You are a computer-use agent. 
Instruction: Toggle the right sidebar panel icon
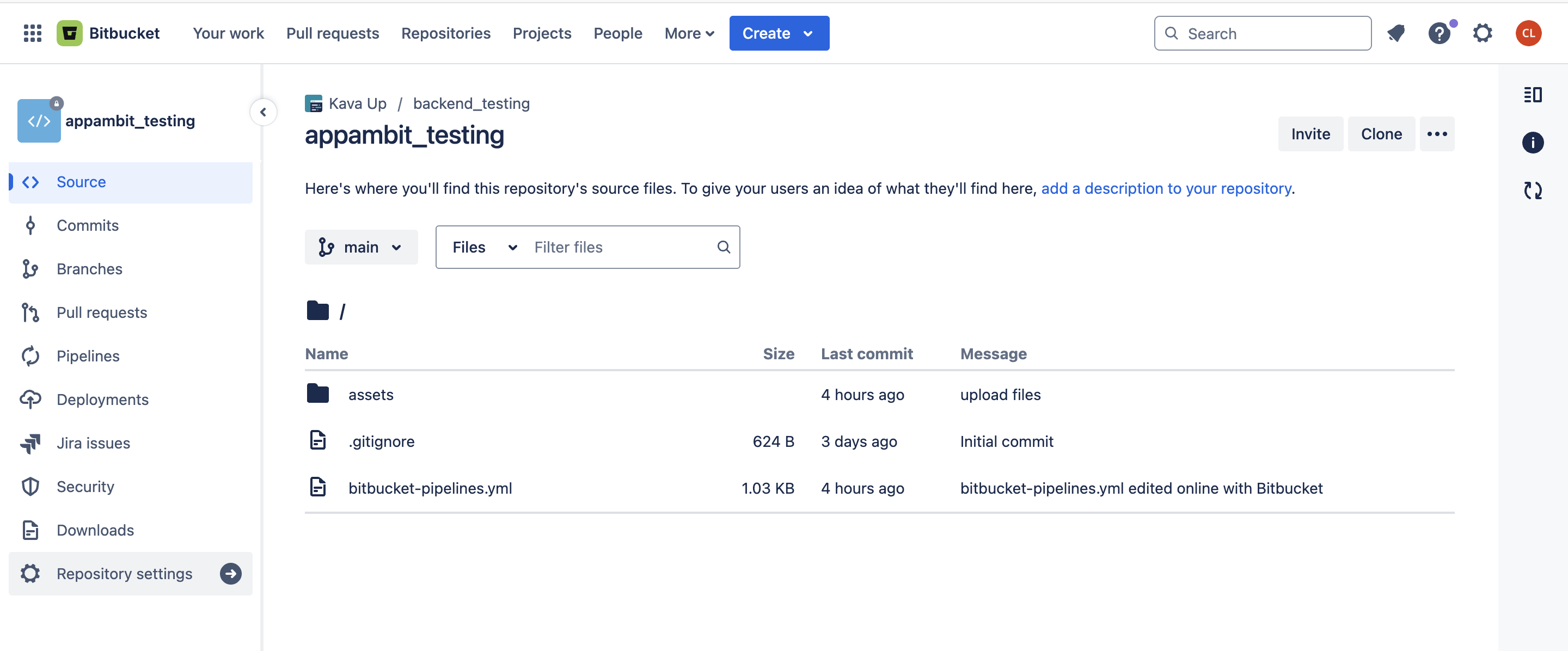[1532, 95]
